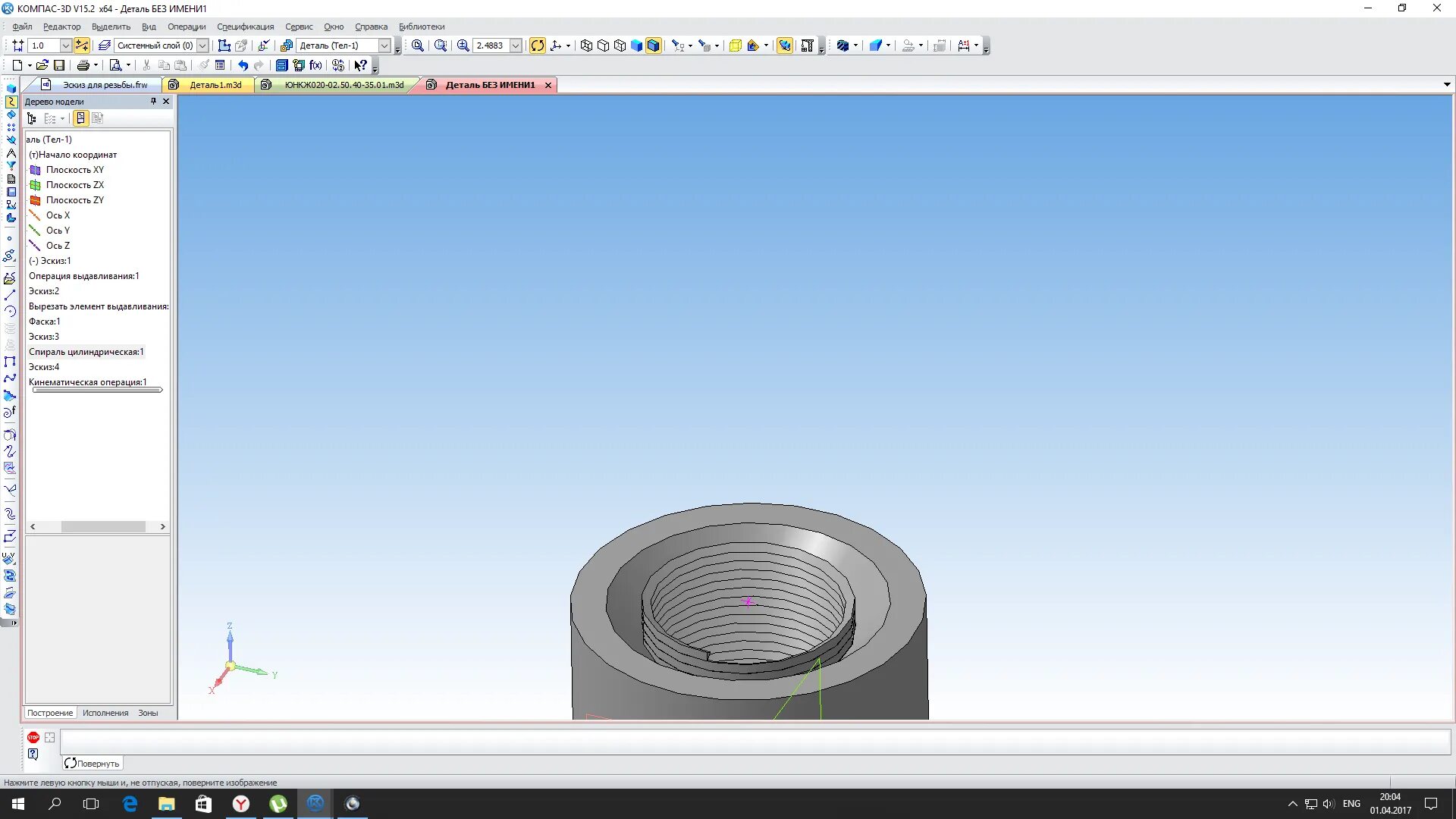Open the Деталь (Тел-1) combo box

coord(384,45)
